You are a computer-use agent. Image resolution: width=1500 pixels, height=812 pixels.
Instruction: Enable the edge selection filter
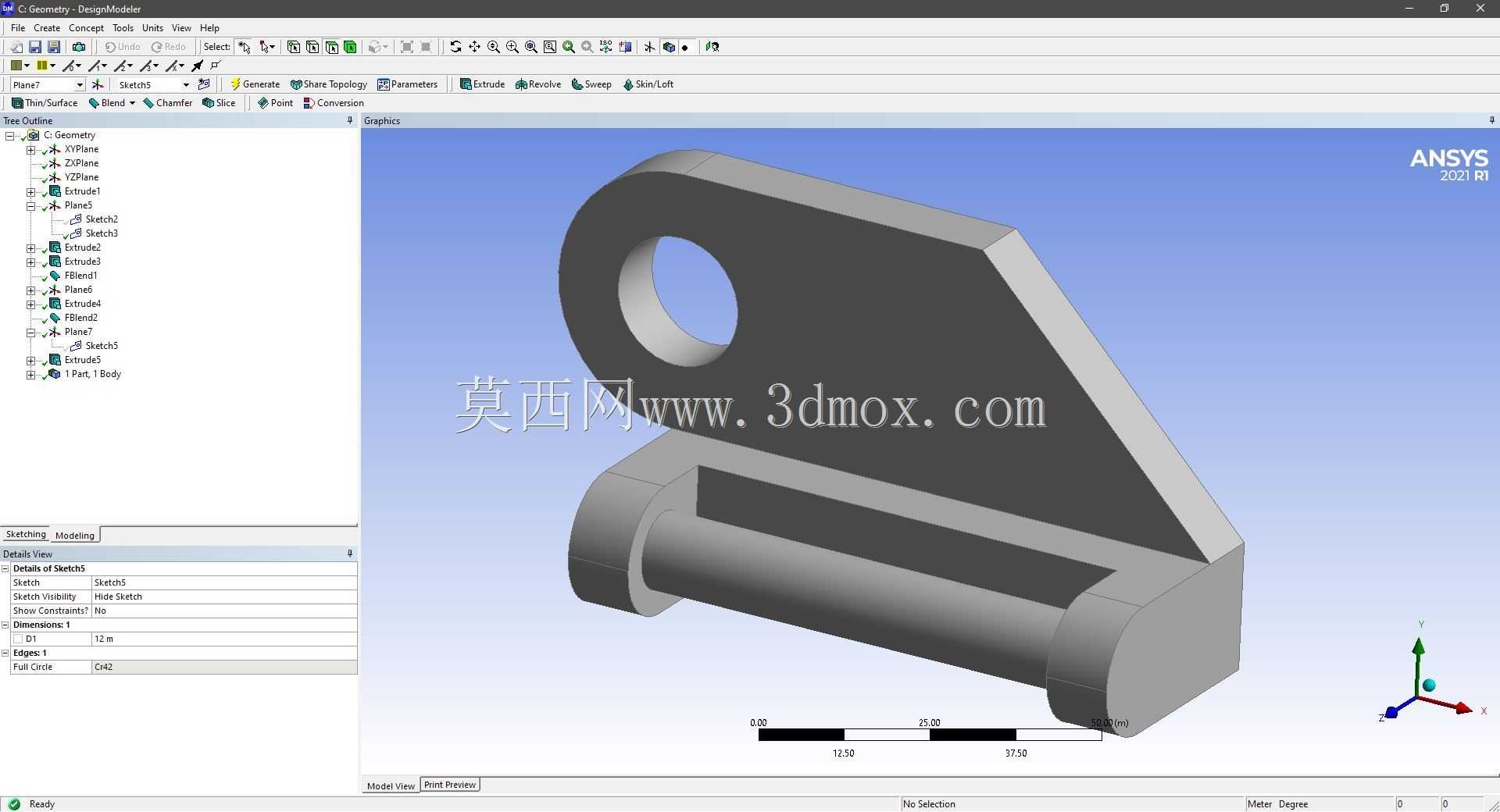312,47
